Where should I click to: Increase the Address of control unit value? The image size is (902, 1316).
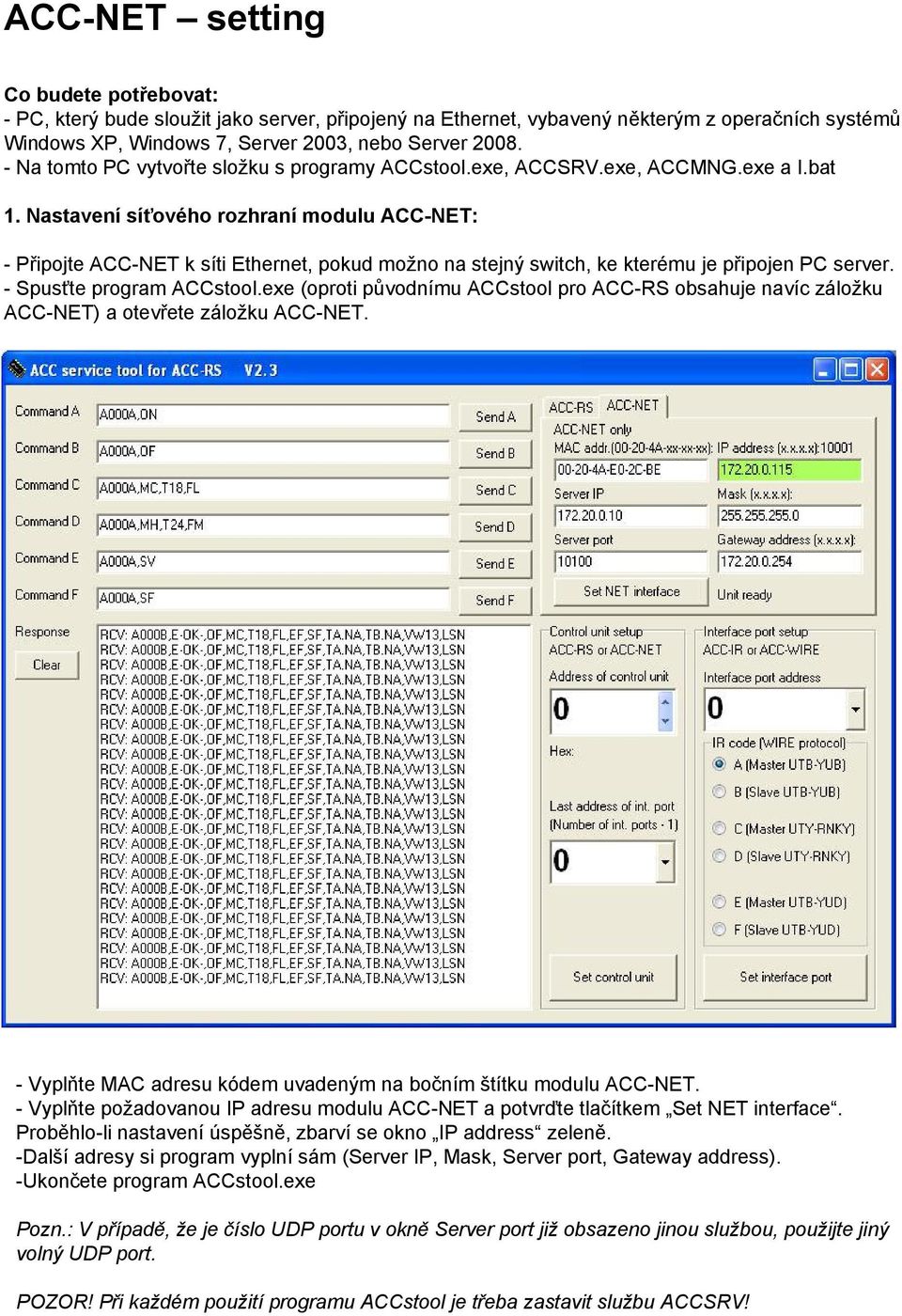(x=666, y=701)
